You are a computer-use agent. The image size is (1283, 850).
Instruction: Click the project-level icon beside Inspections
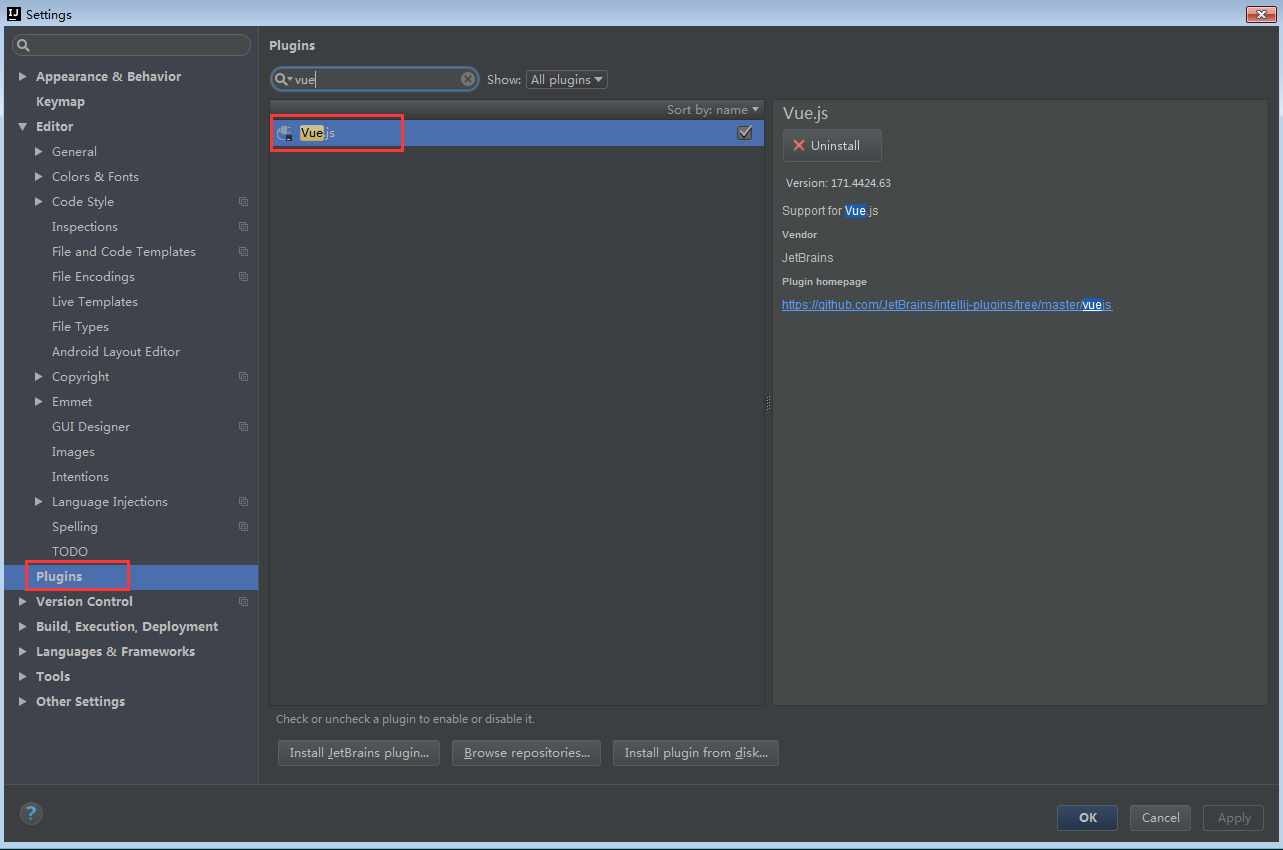click(x=243, y=227)
